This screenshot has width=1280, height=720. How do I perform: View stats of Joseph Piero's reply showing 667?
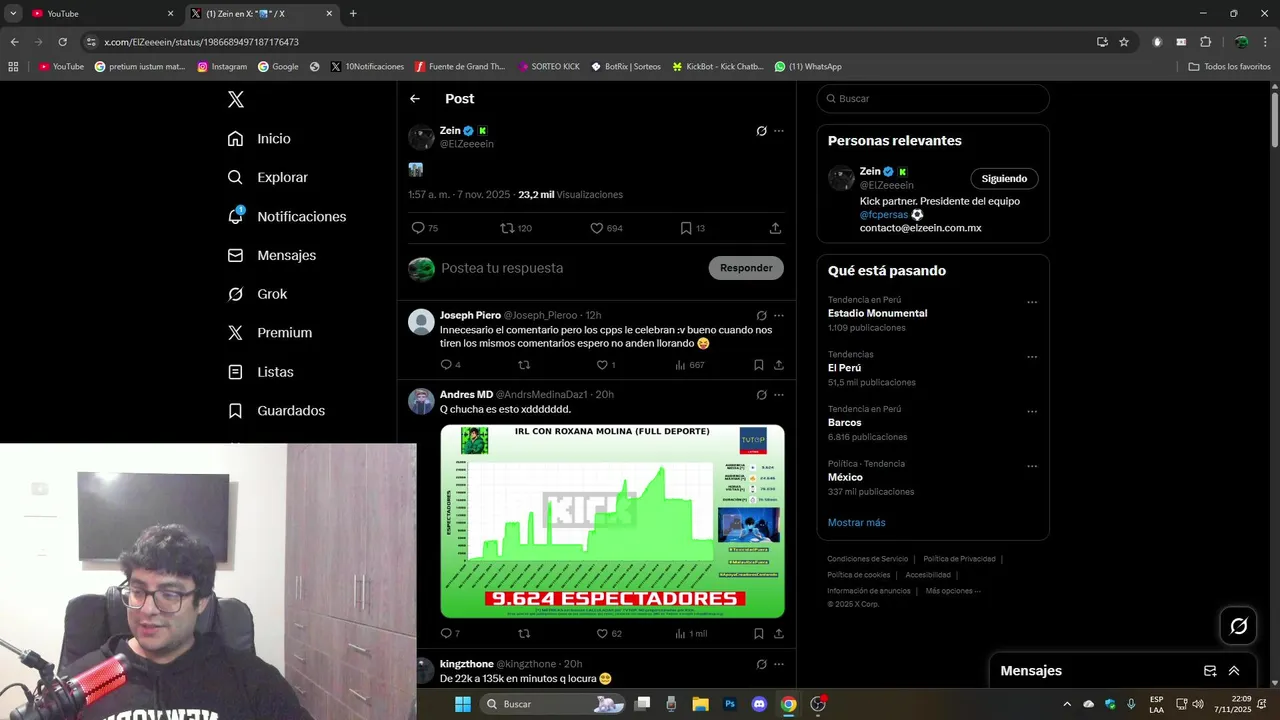690,365
